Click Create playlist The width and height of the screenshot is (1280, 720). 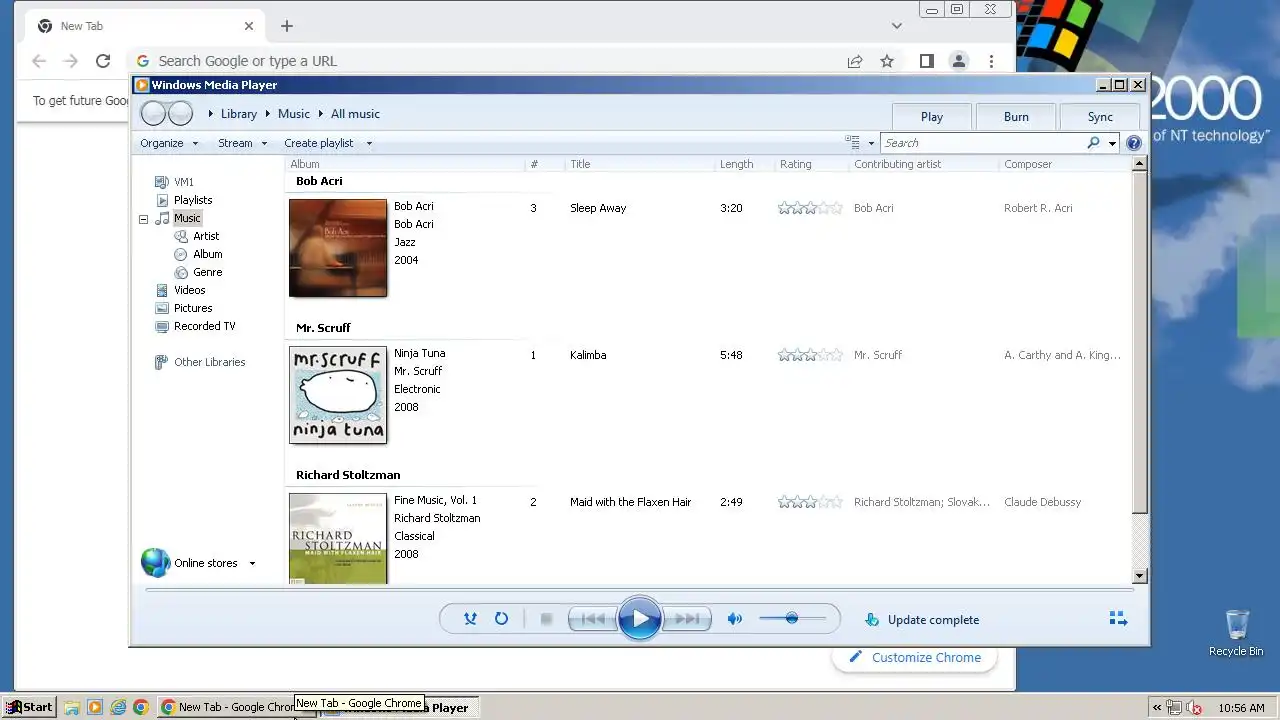[319, 143]
